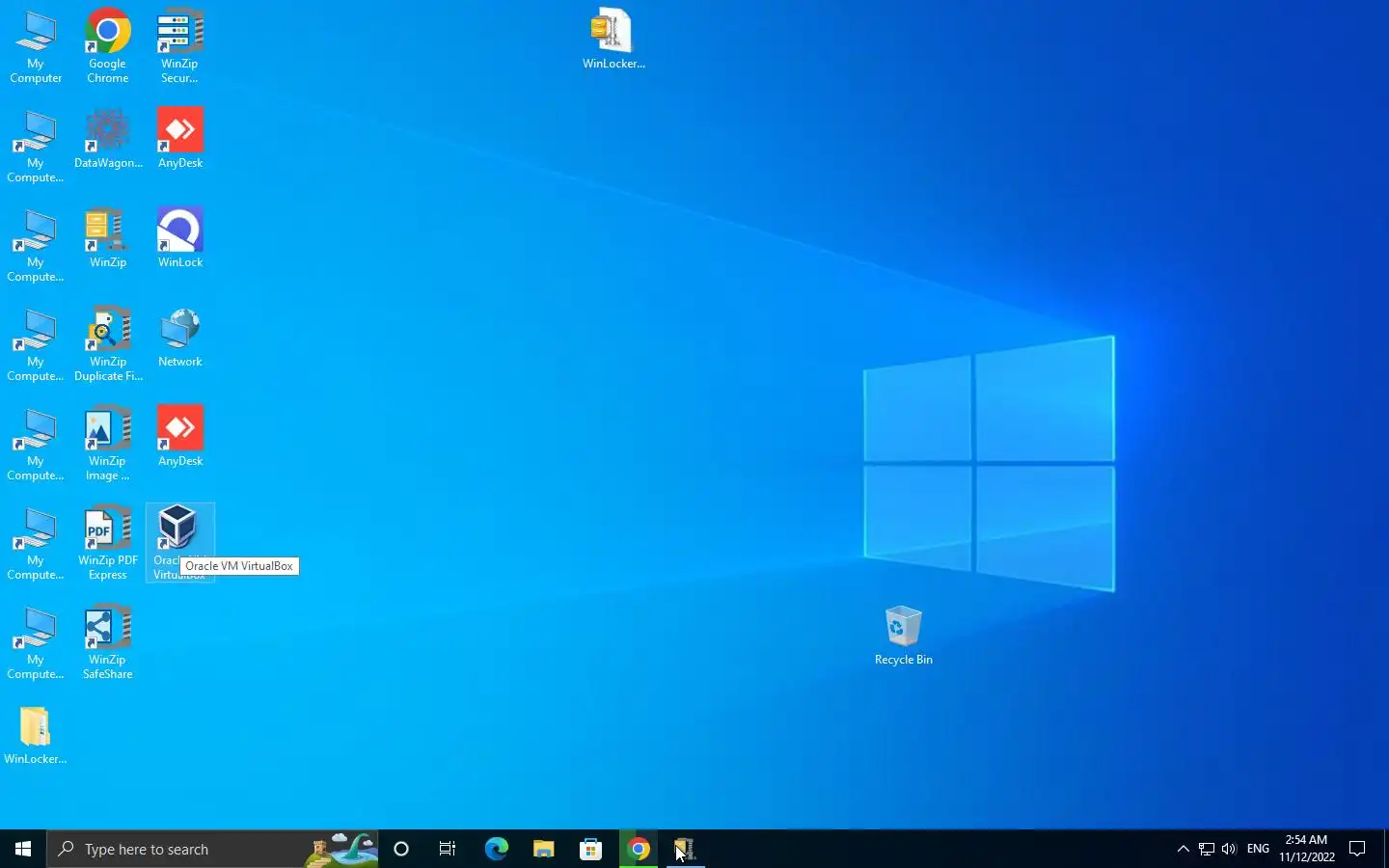
Task: Select My Computer icon beside Google Chrome
Action: click(x=36, y=45)
